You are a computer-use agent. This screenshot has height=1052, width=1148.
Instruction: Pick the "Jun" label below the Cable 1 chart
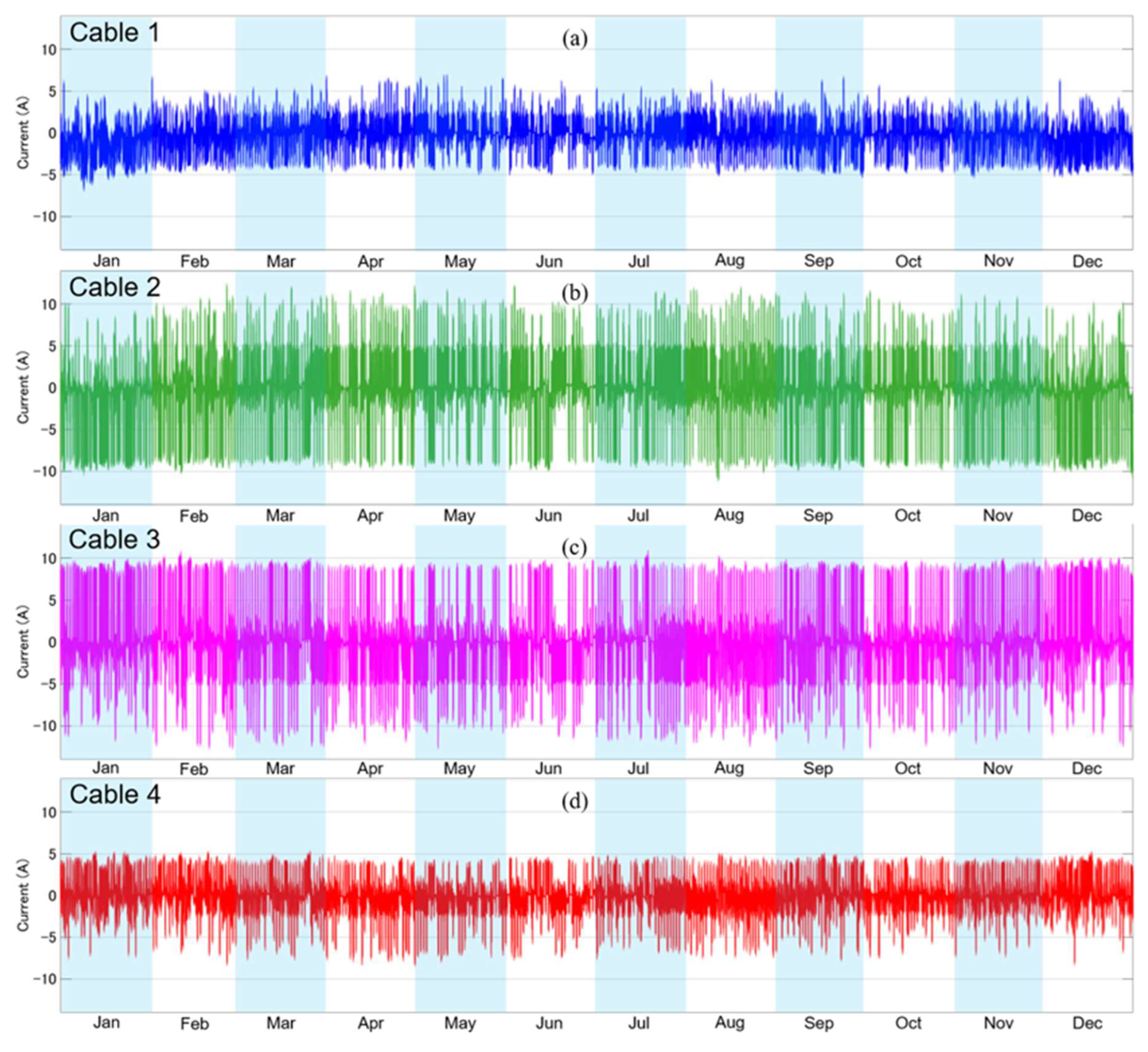(x=549, y=261)
